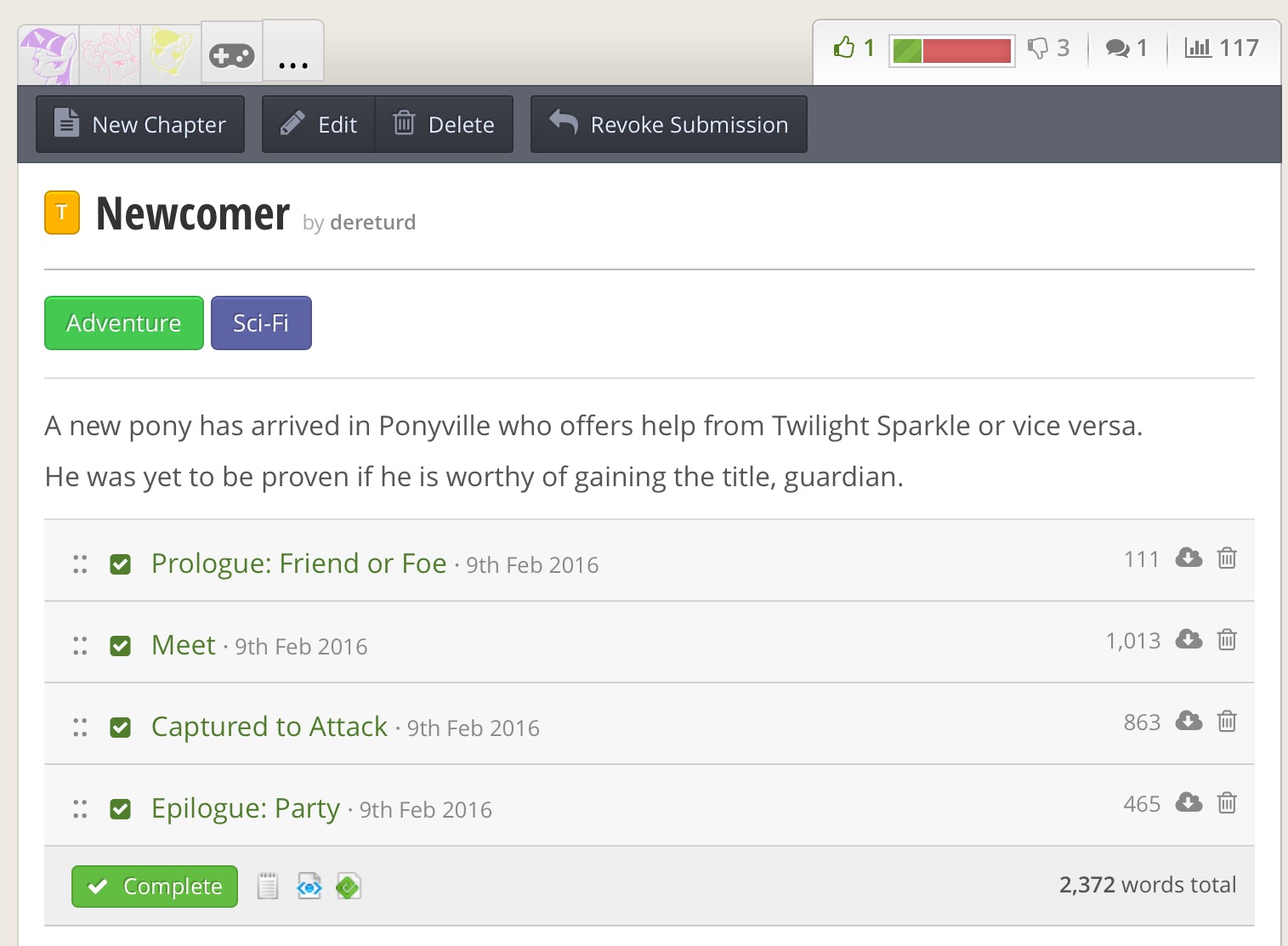Click the Edit story button

tap(319, 124)
